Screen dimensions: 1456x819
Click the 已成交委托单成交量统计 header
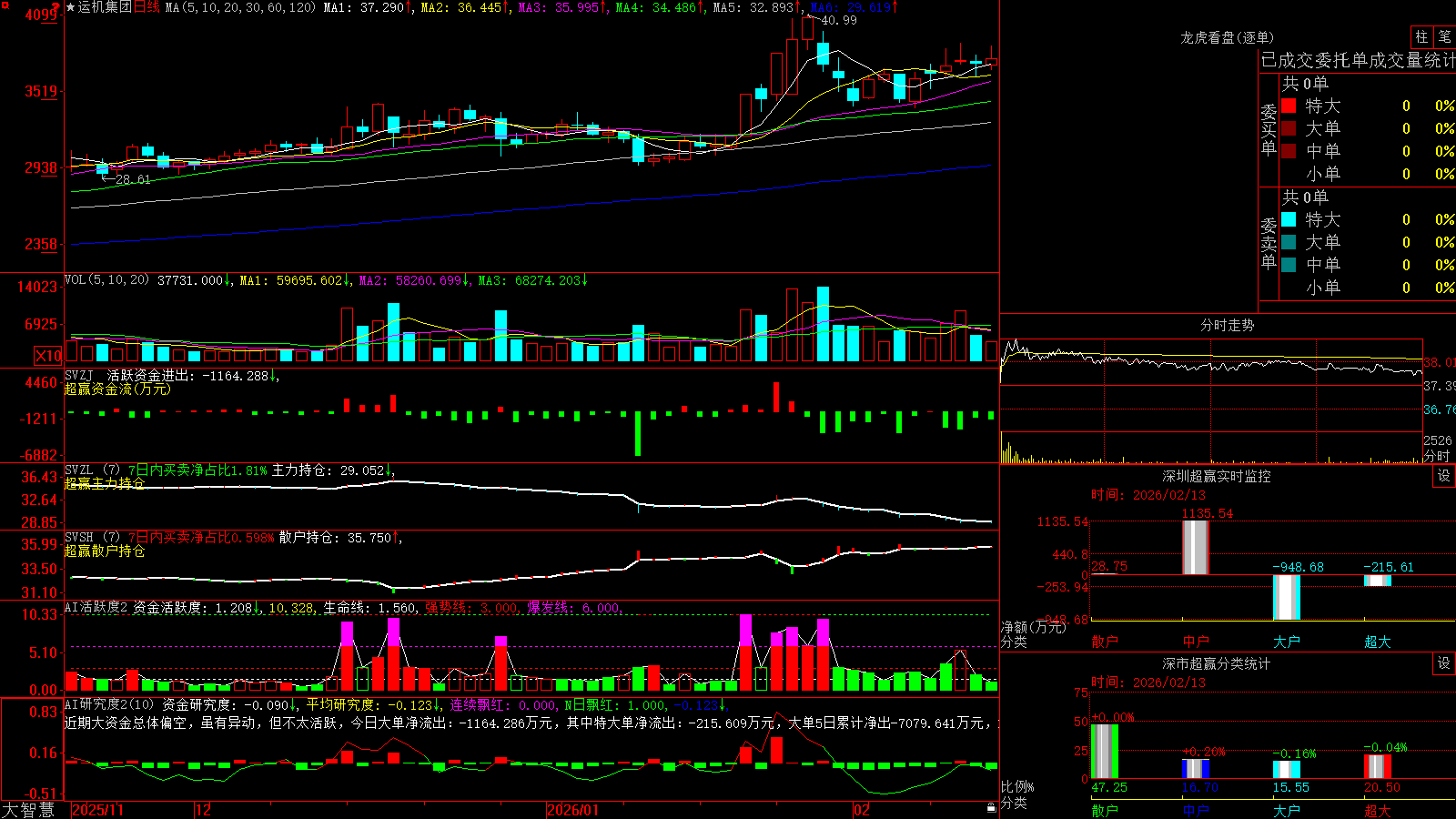(1358, 60)
